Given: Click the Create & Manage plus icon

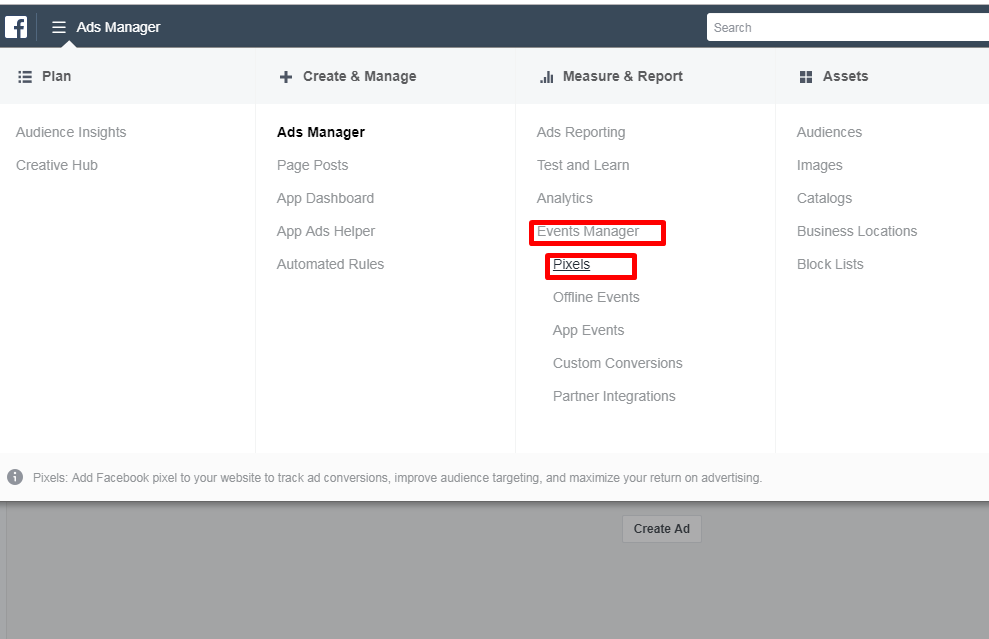Looking at the screenshot, I should [x=286, y=77].
